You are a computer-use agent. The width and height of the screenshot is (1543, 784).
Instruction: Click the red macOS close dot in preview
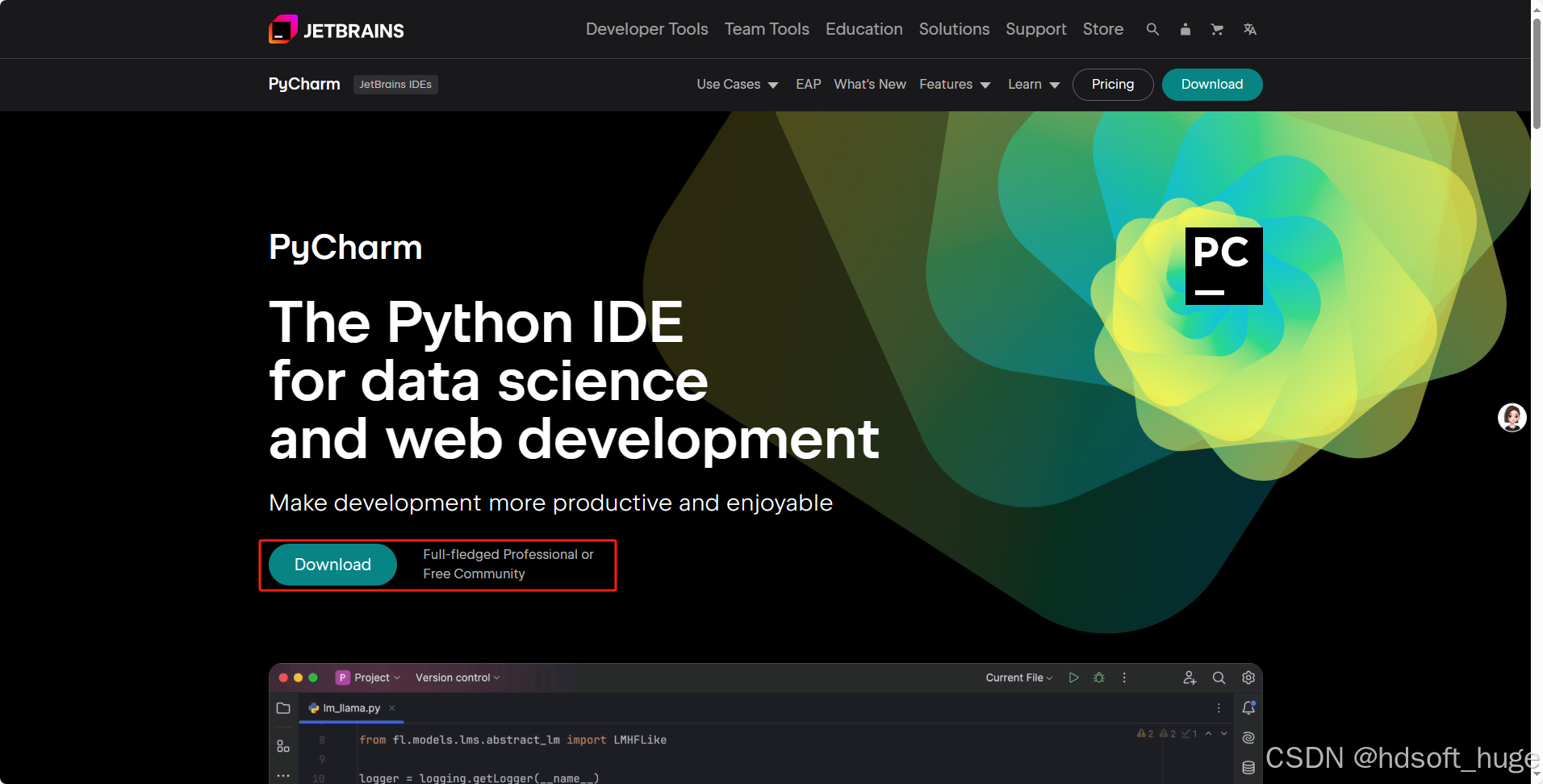(x=283, y=678)
